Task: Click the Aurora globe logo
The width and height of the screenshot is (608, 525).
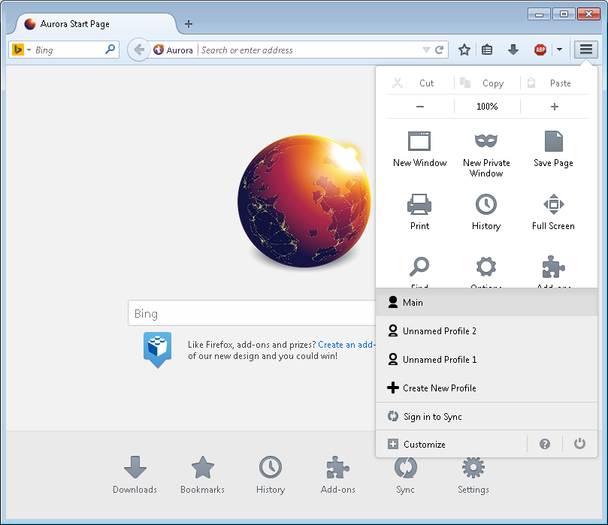Action: tap(304, 201)
